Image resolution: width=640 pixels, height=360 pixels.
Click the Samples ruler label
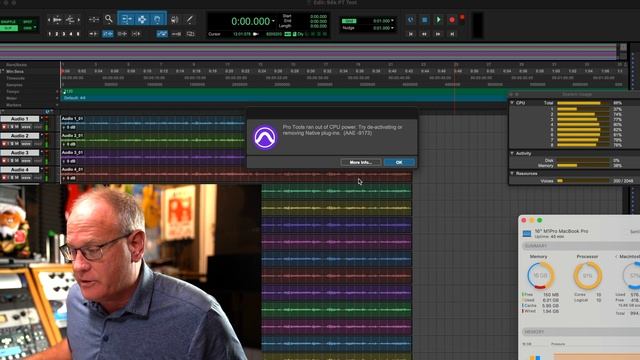coord(14,85)
